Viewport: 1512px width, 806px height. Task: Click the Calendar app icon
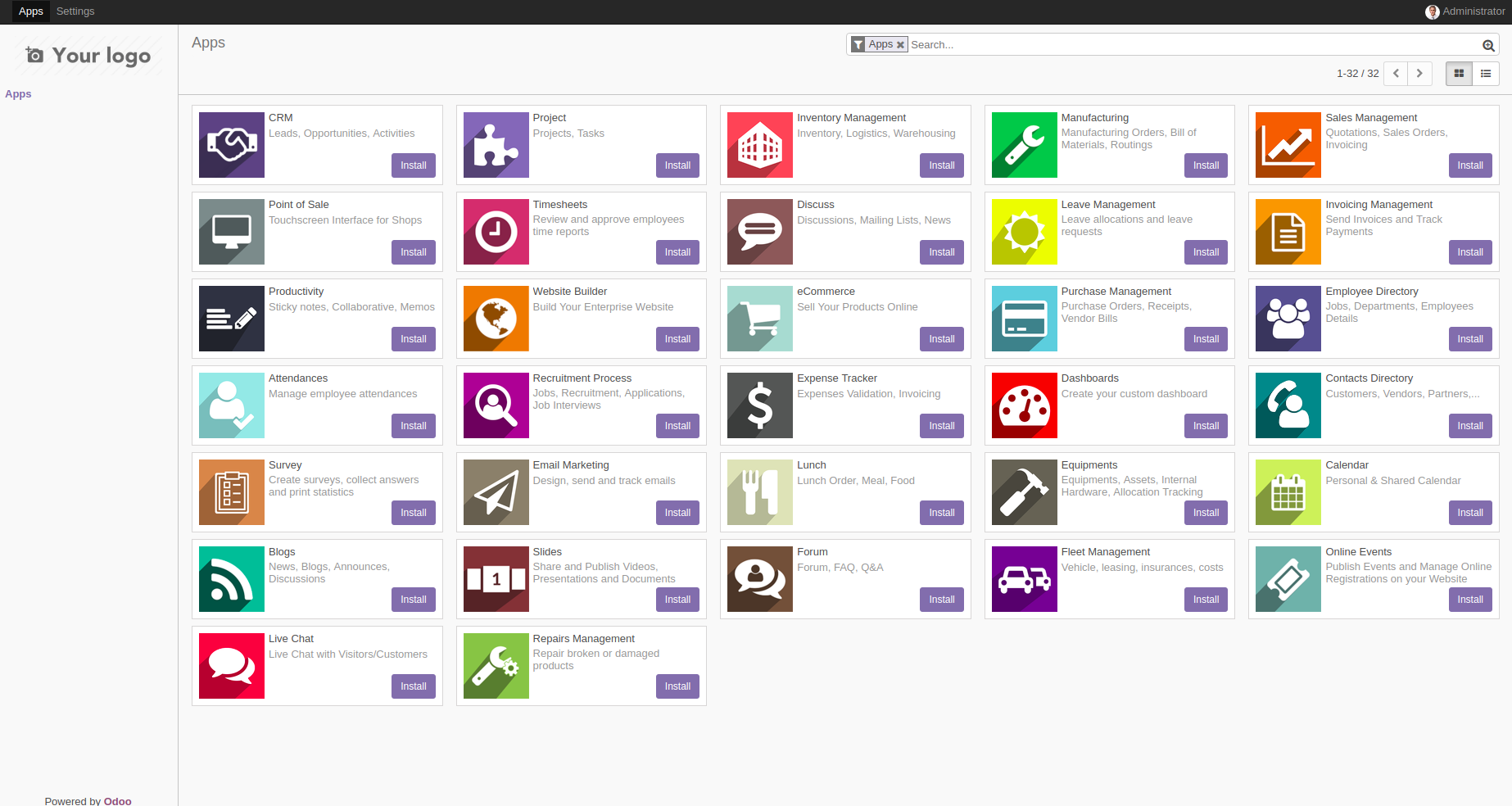[1288, 492]
